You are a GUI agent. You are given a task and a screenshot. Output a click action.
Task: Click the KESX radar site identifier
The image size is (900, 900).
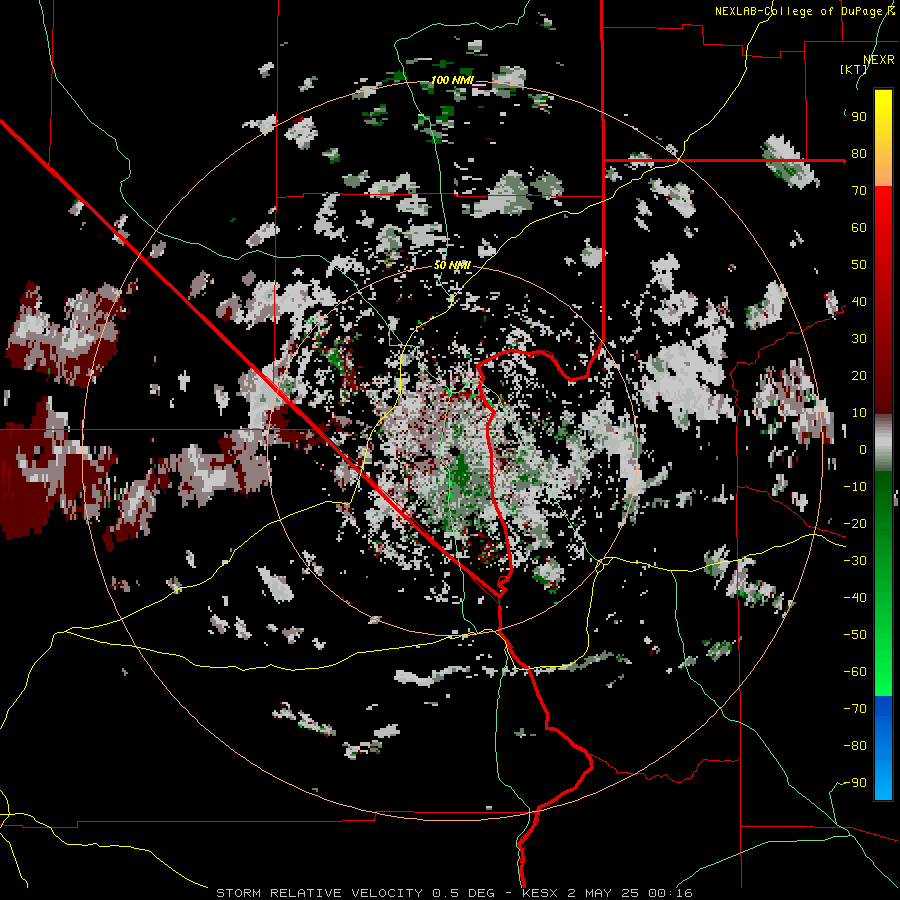click(540, 893)
